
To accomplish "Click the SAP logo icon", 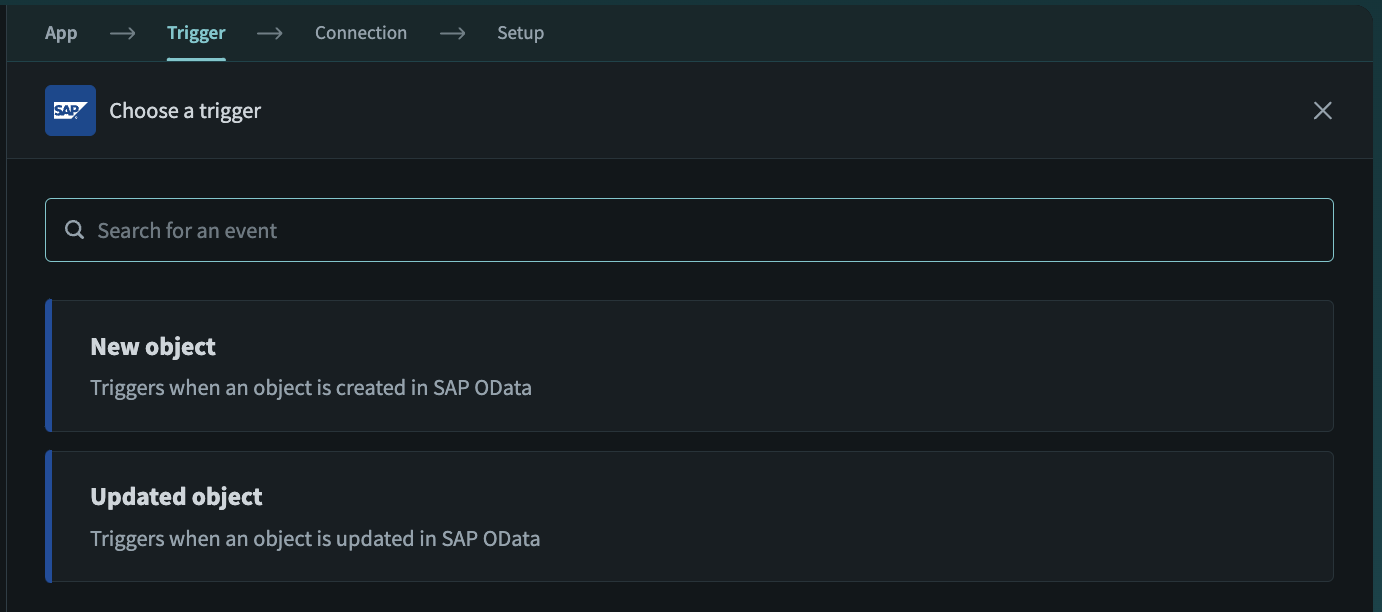I will (70, 110).
